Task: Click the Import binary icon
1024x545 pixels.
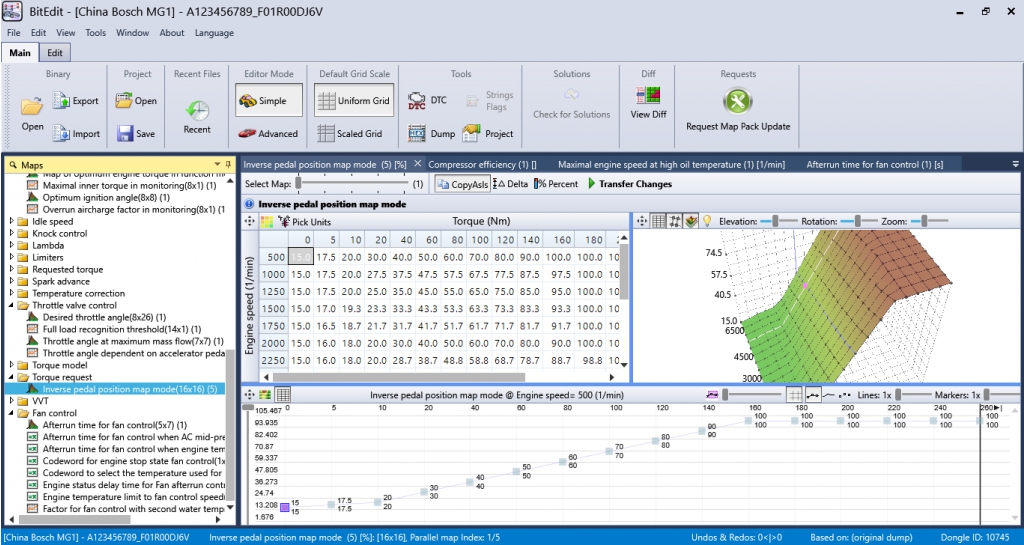Action: coord(61,133)
